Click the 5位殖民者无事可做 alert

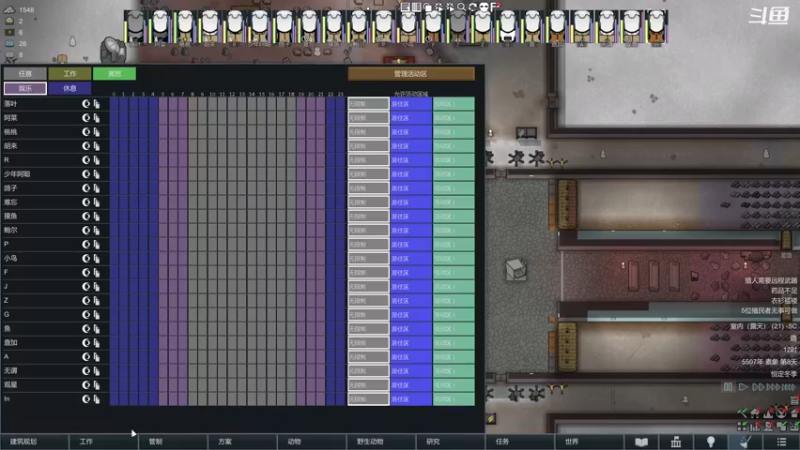point(769,311)
